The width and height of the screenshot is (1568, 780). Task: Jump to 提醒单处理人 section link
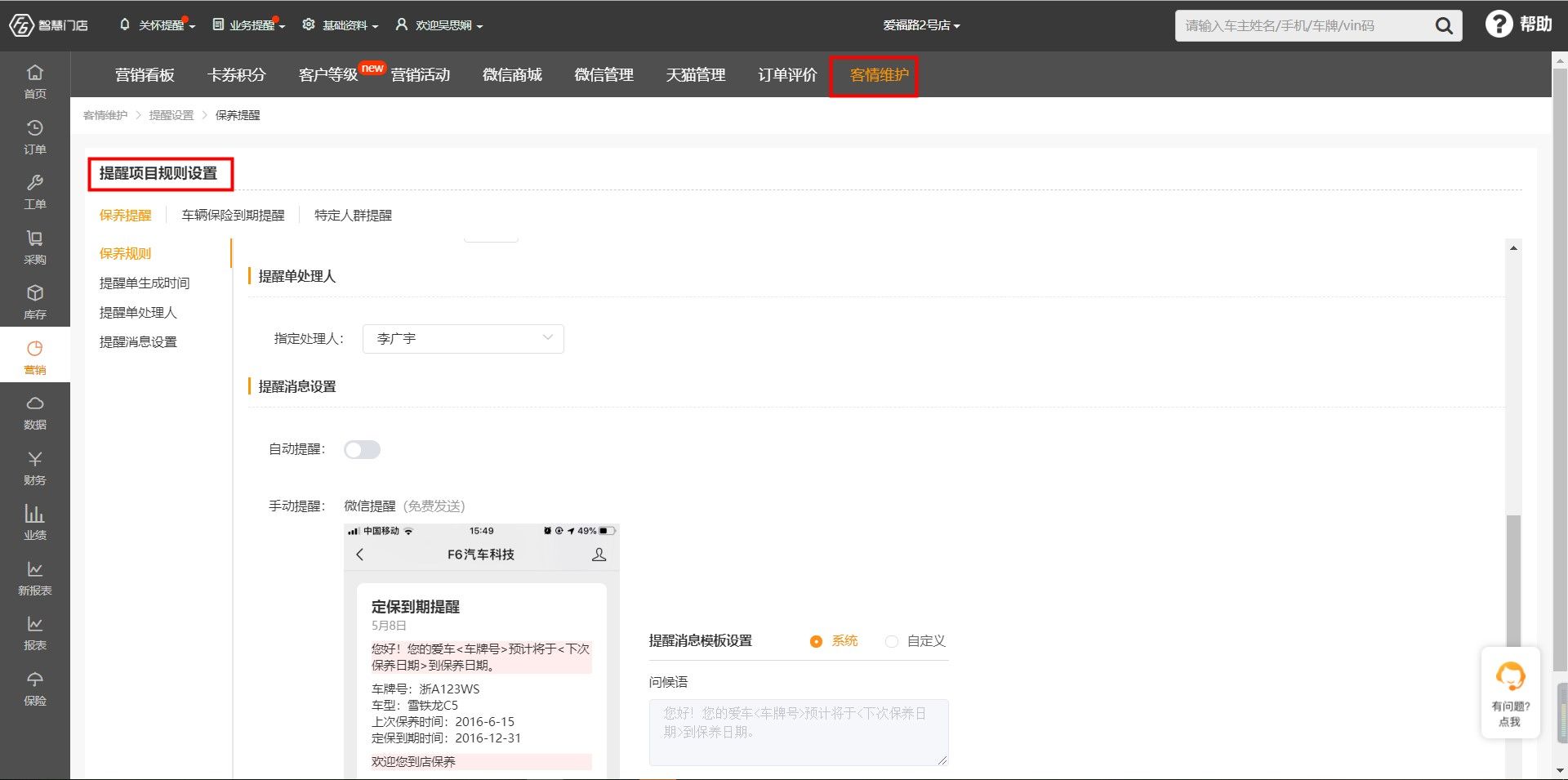[138, 313]
